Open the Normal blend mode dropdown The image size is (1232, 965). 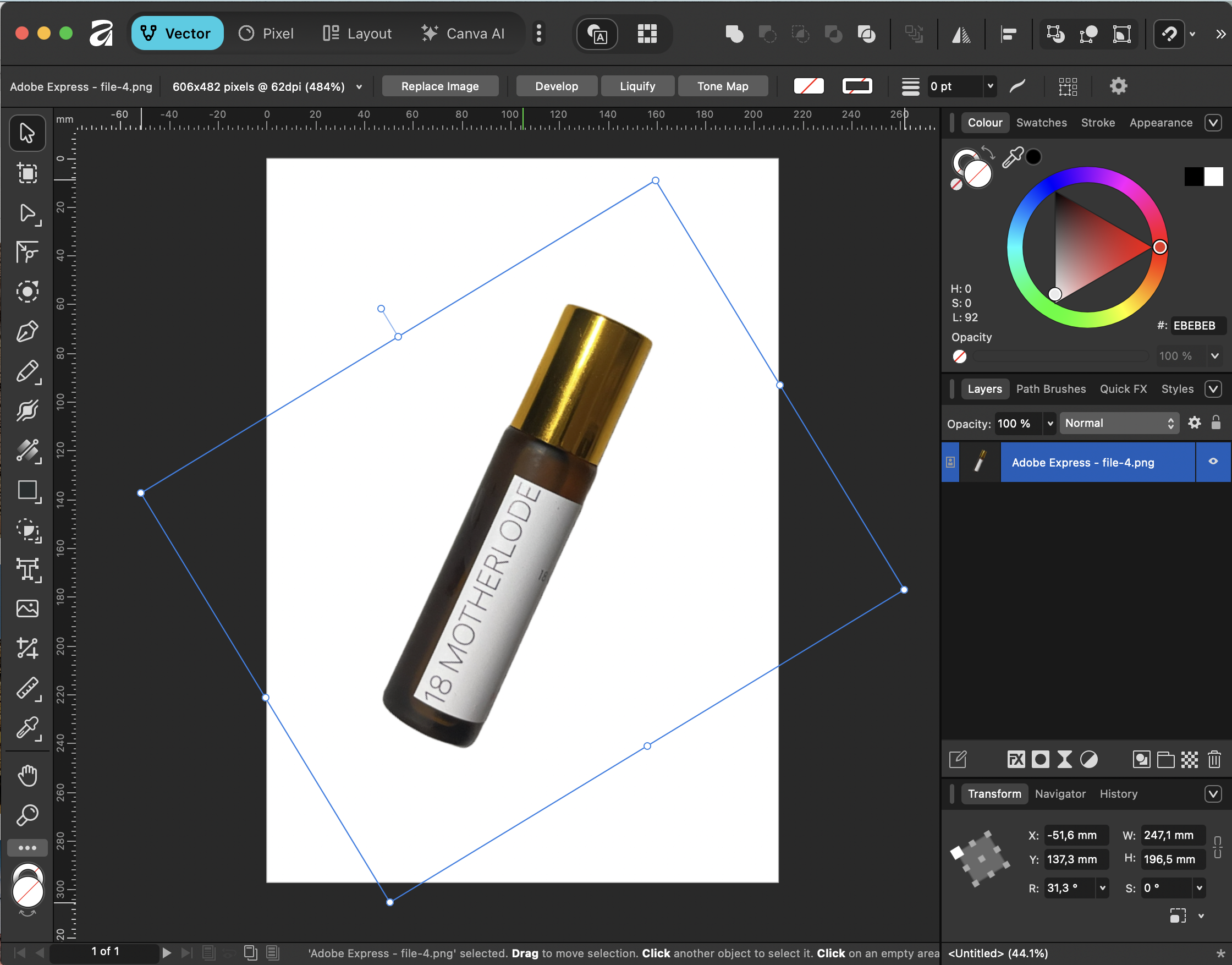[x=1119, y=423]
